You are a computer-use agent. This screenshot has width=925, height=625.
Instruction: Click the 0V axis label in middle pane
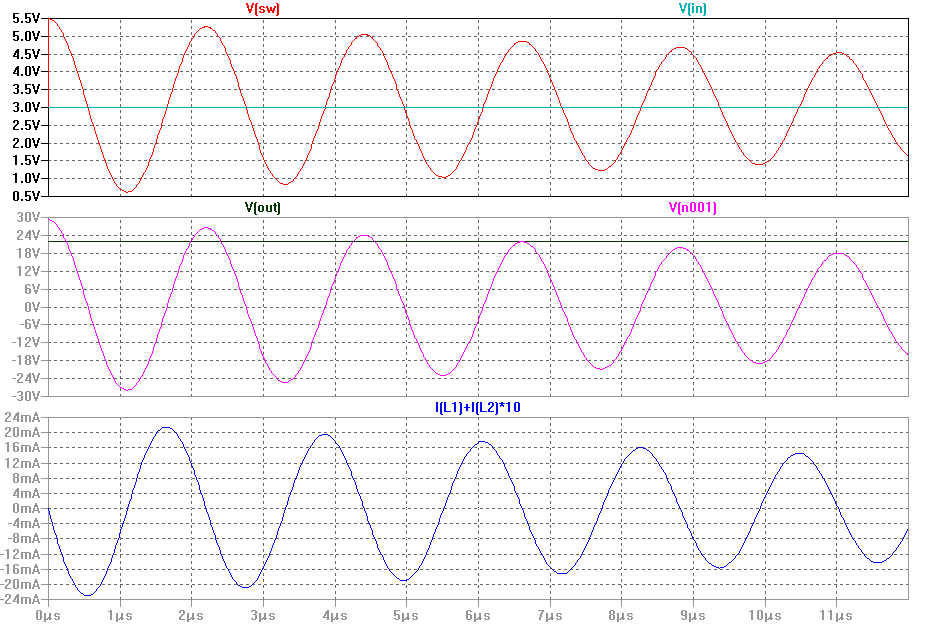click(x=32, y=307)
